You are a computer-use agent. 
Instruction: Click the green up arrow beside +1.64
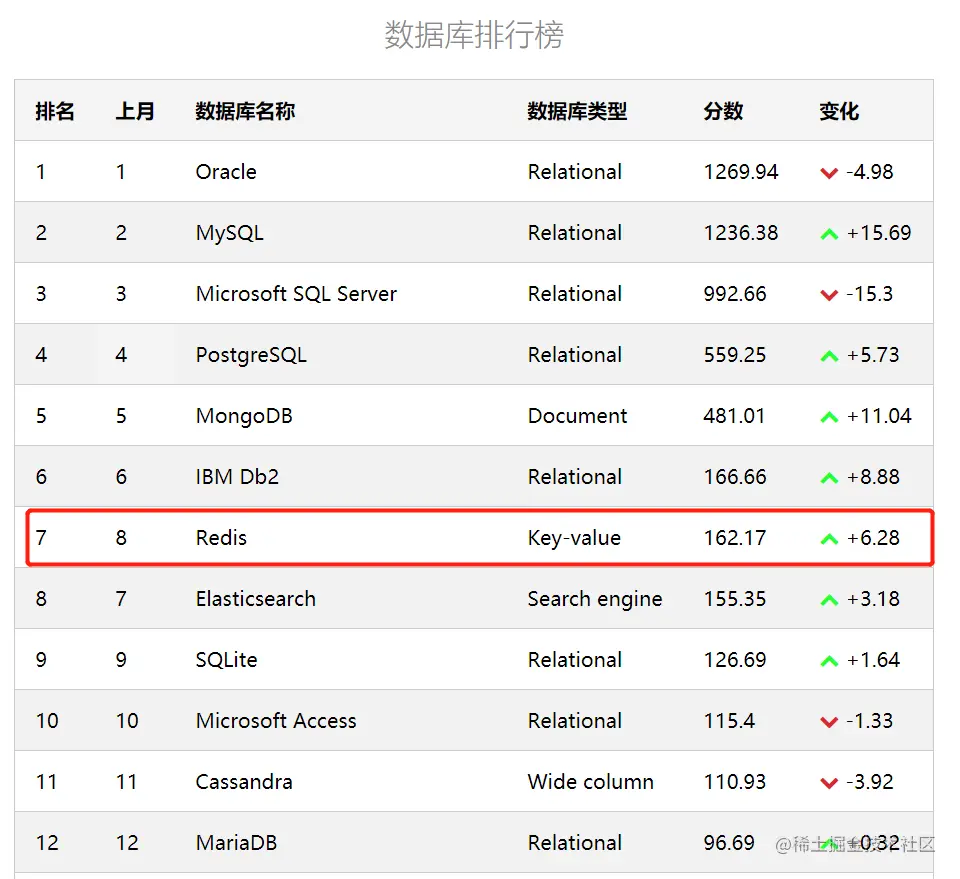(829, 660)
